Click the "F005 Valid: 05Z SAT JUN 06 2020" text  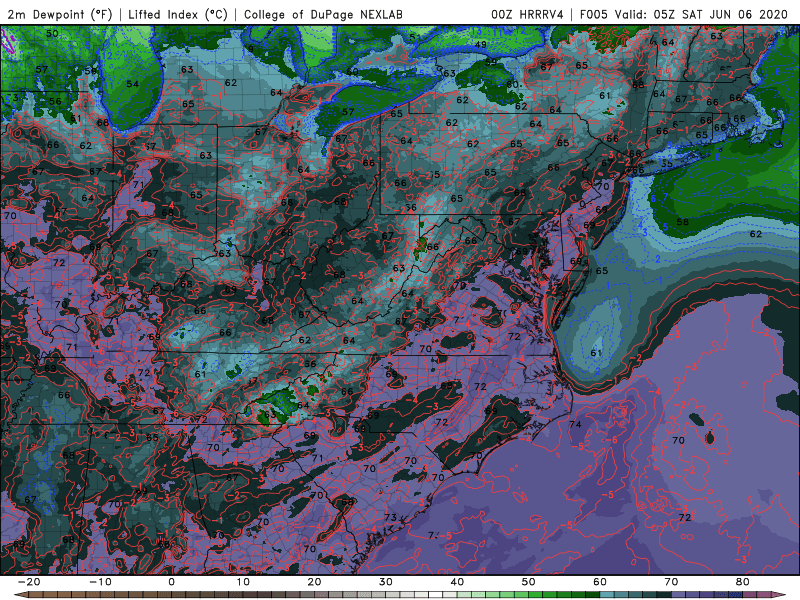pos(684,15)
